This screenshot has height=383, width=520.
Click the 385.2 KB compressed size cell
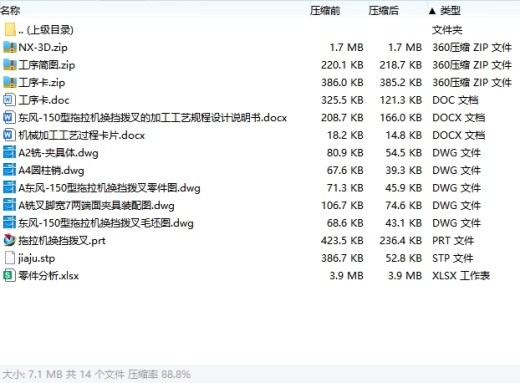[x=401, y=82]
